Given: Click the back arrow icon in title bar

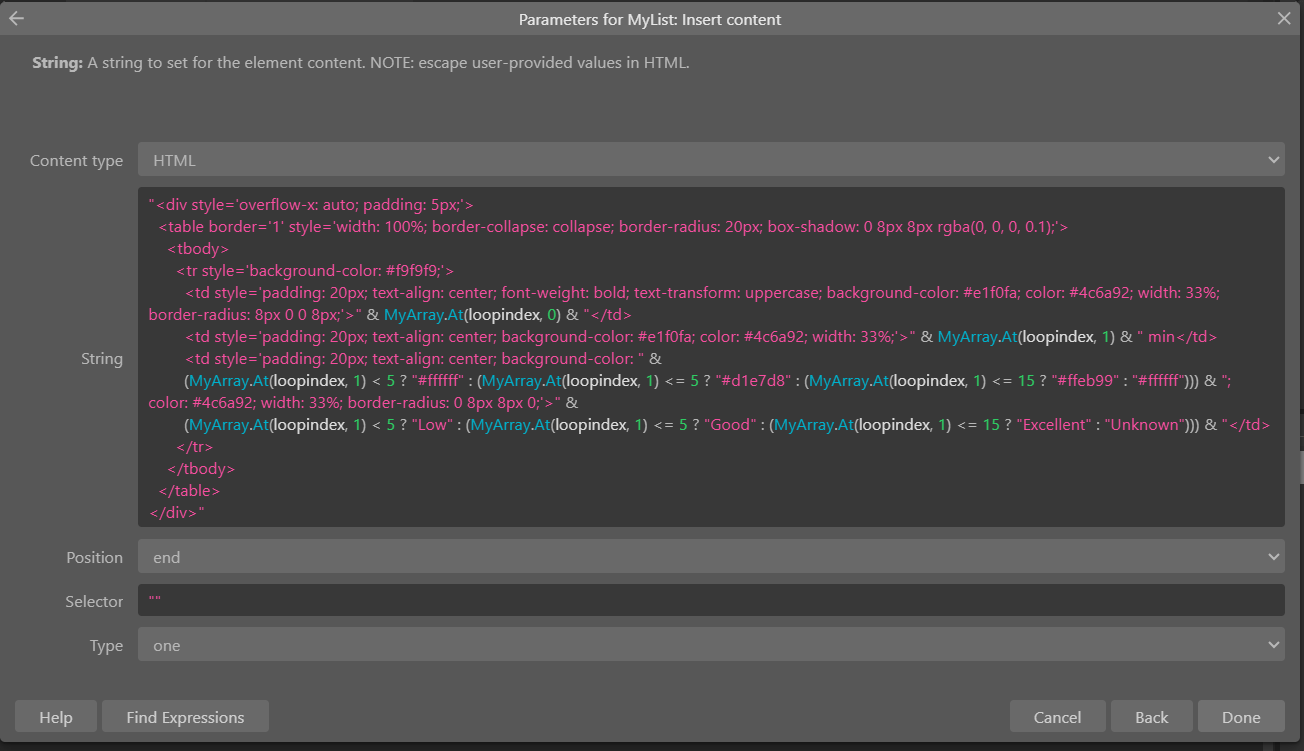Looking at the screenshot, I should coord(16,19).
